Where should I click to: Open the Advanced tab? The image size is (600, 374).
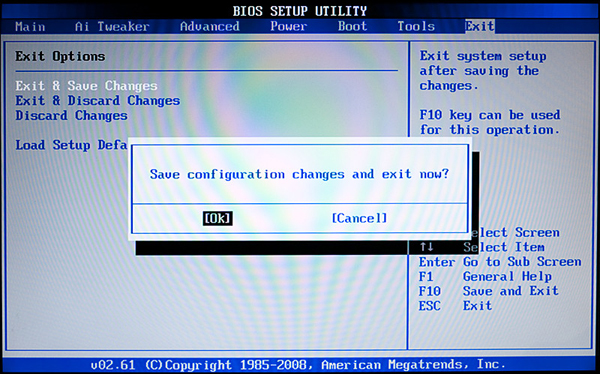point(210,26)
